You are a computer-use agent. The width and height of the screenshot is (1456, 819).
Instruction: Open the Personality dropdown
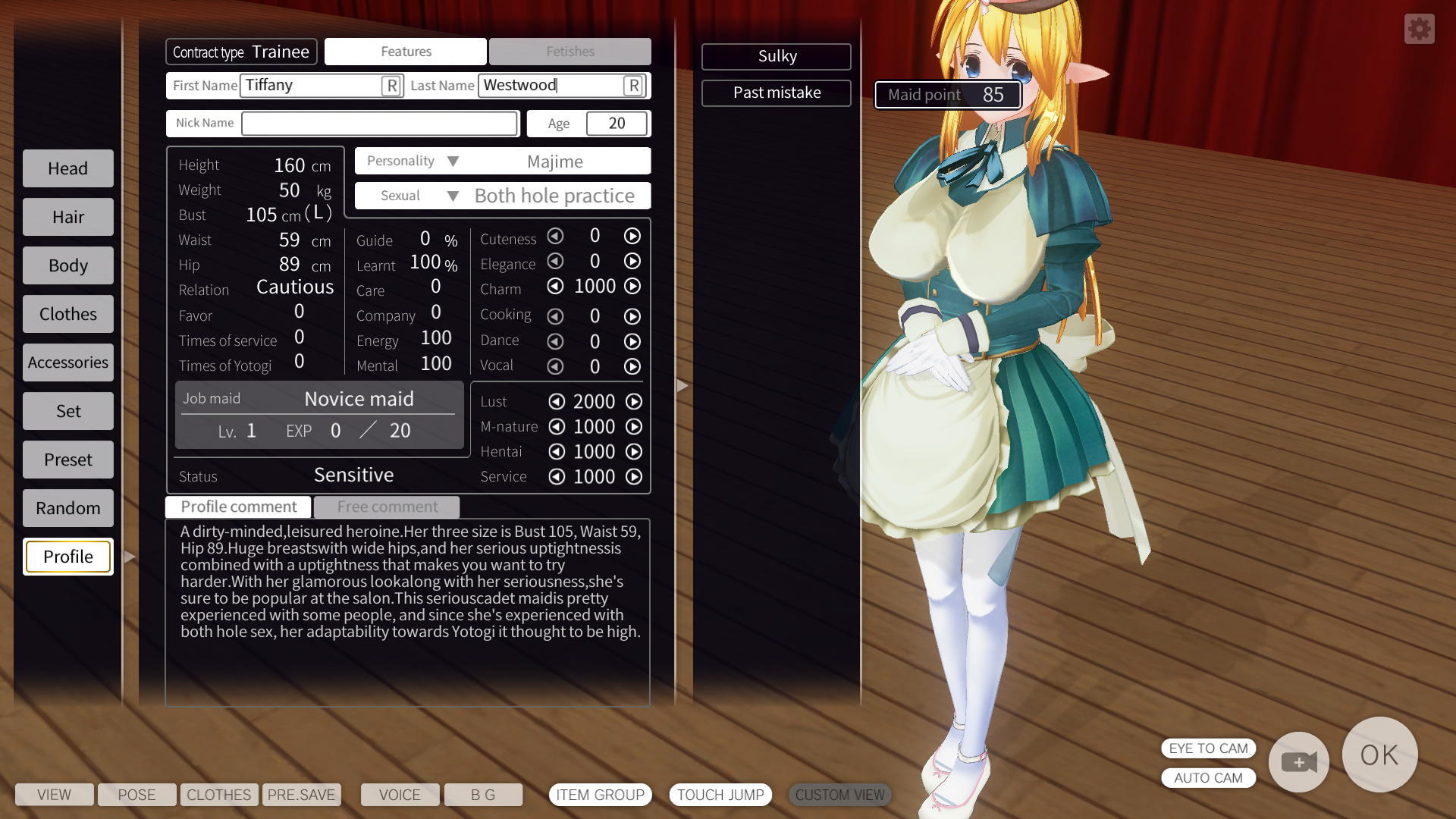click(453, 161)
